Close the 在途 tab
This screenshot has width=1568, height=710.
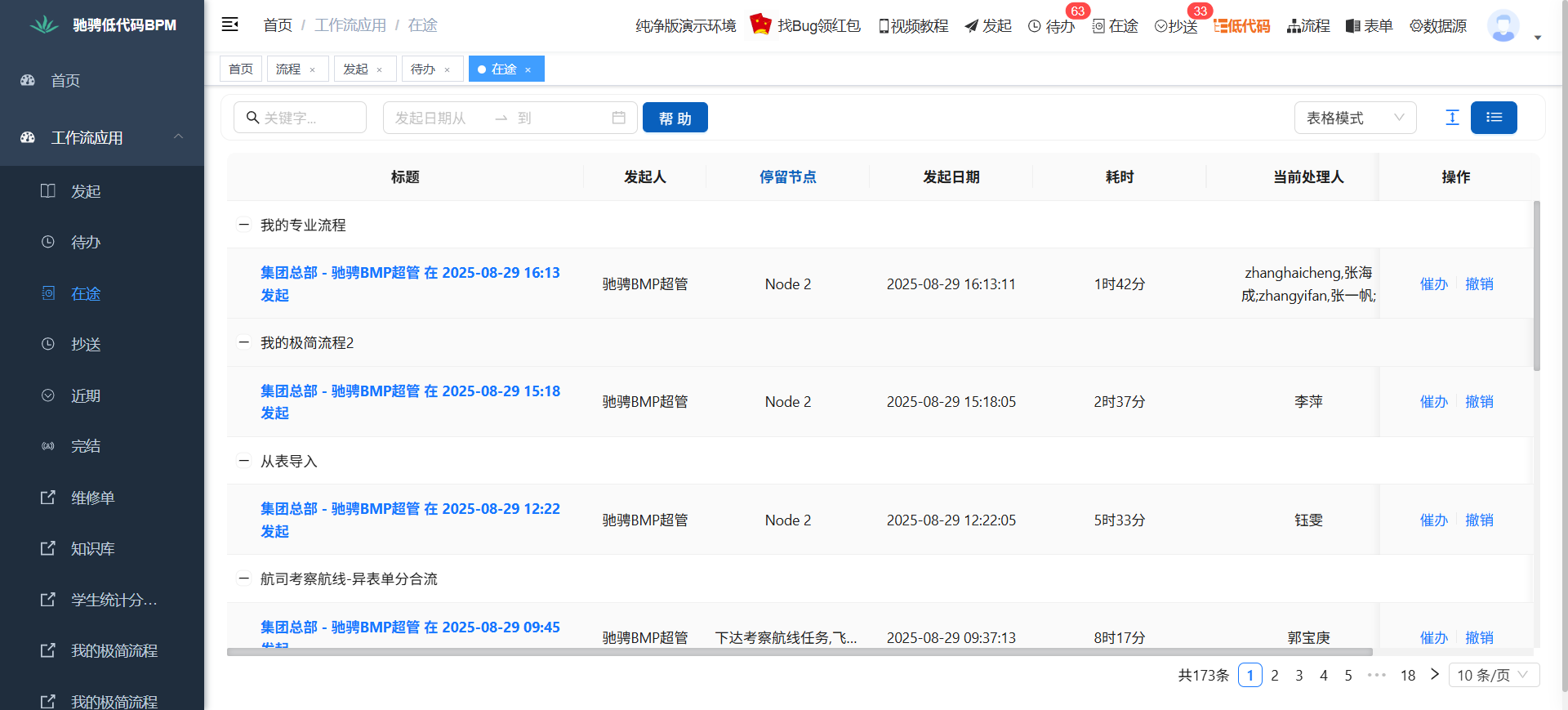pos(528,69)
